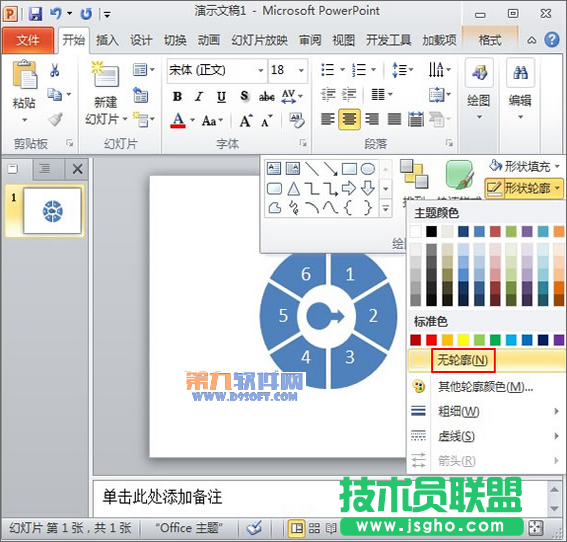
Task: Open the font size 18 dropdown
Action: pyautogui.click(x=301, y=70)
